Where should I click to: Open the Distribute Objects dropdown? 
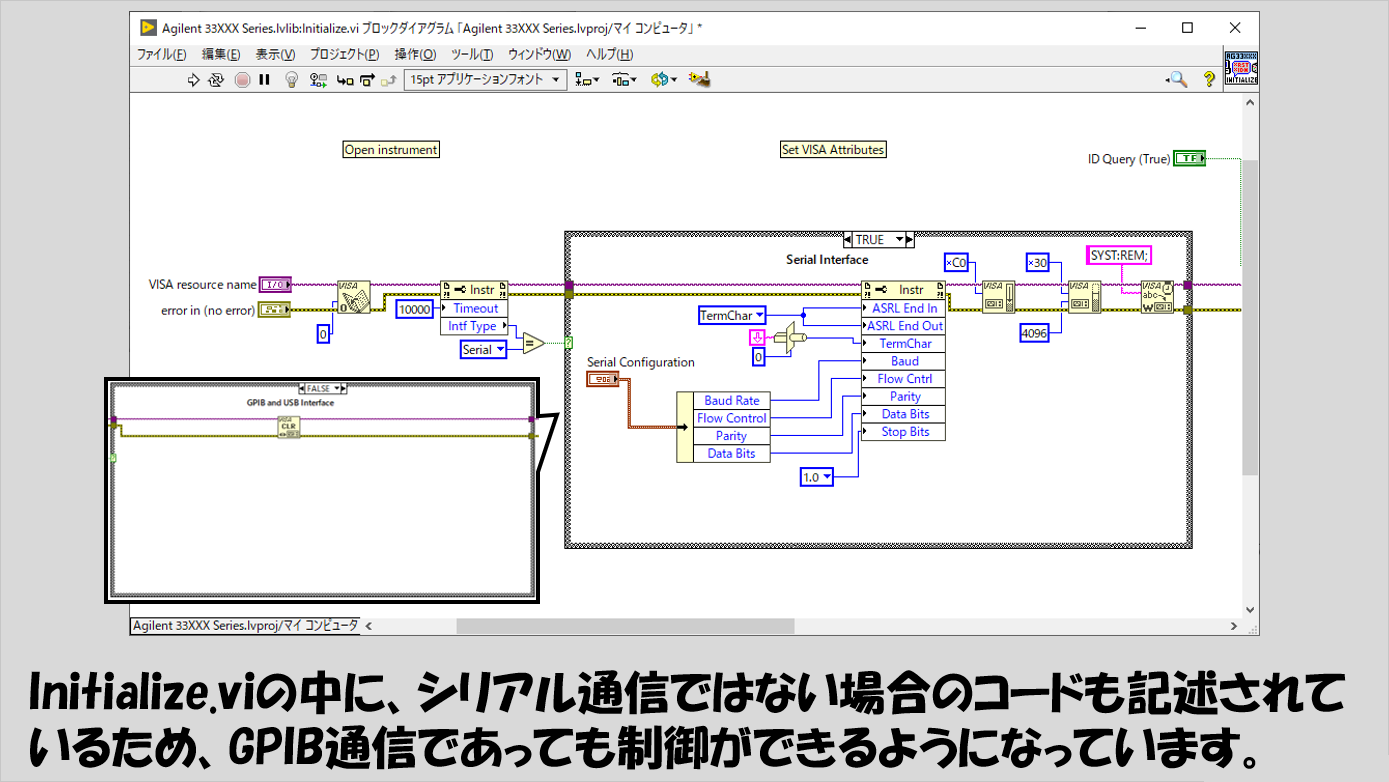click(x=624, y=80)
